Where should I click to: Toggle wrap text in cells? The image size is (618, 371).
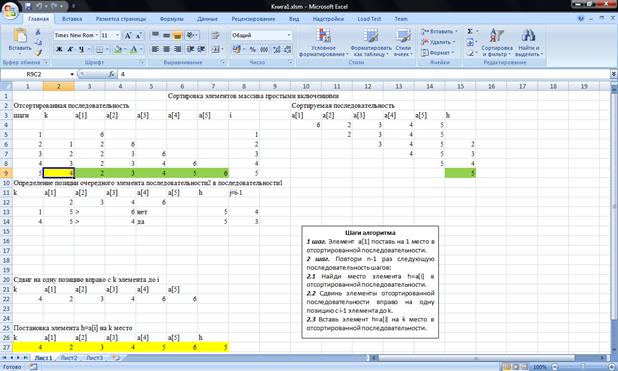216,35
